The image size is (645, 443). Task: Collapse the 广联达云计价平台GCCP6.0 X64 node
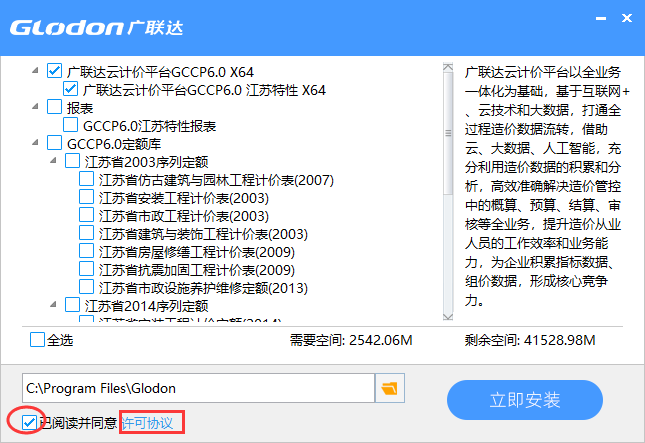(35, 71)
